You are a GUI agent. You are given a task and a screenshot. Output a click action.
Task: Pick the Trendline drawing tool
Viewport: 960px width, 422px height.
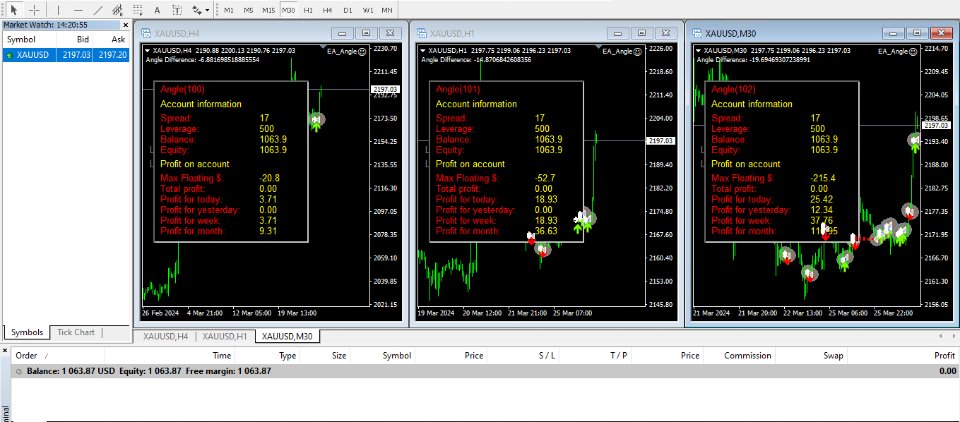[97, 10]
